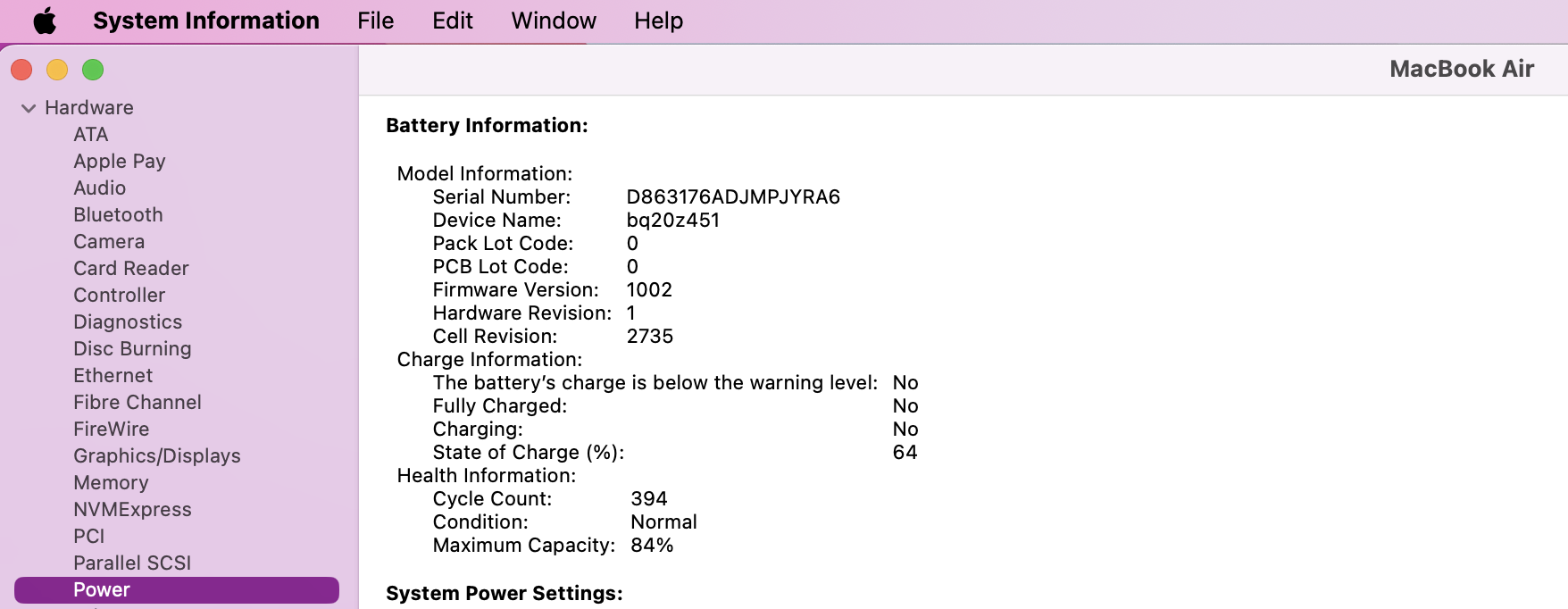
Task: Select Disc Burning in the sidebar
Action: (x=132, y=348)
